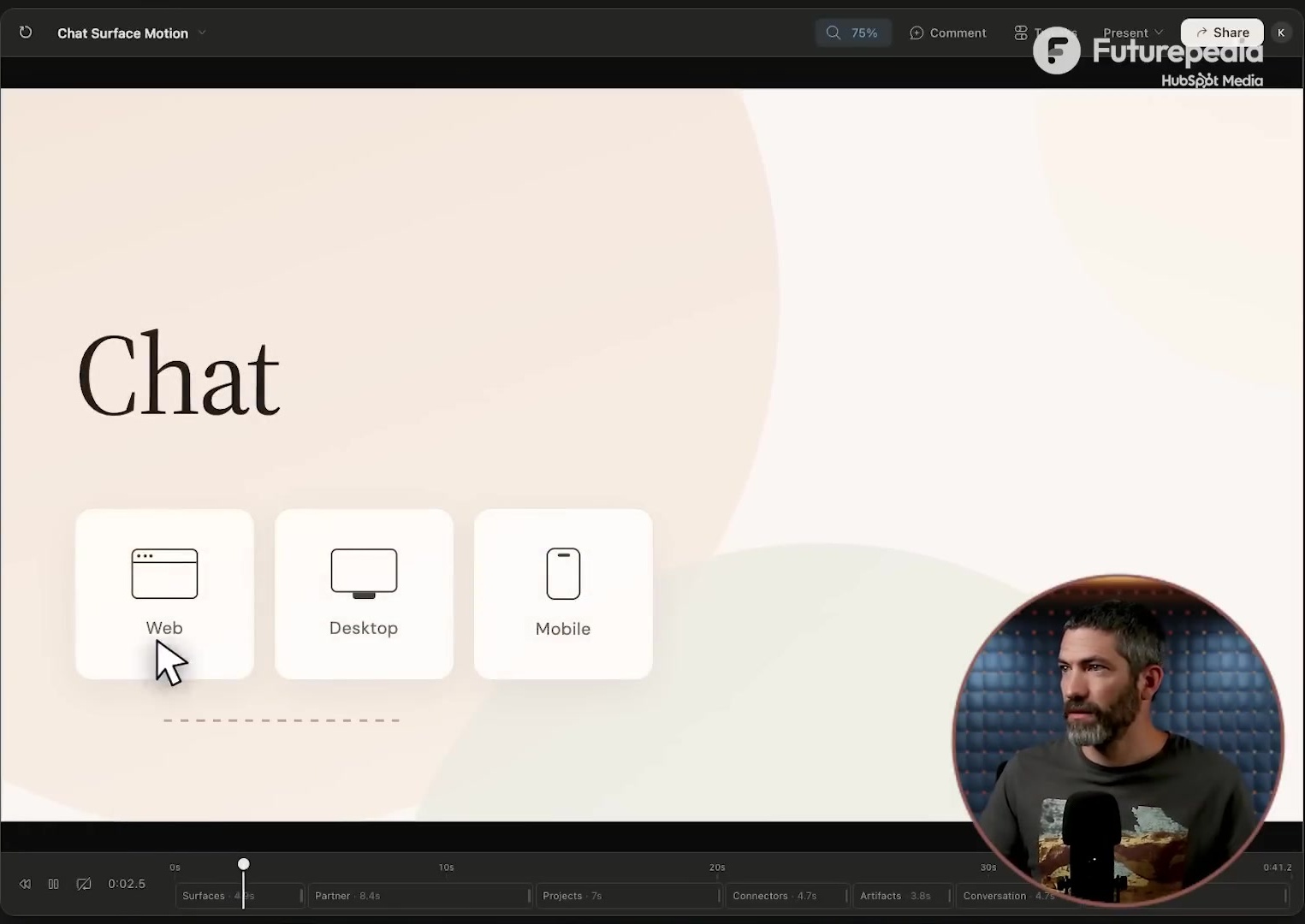Toggle the loop playback icon
The width and height of the screenshot is (1305, 924).
[84, 884]
